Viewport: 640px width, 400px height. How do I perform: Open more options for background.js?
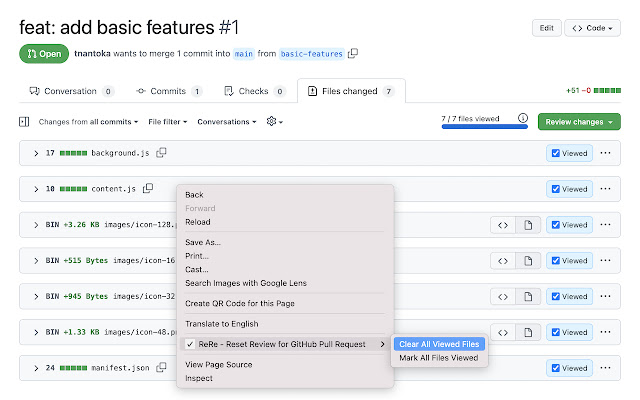tap(606, 153)
